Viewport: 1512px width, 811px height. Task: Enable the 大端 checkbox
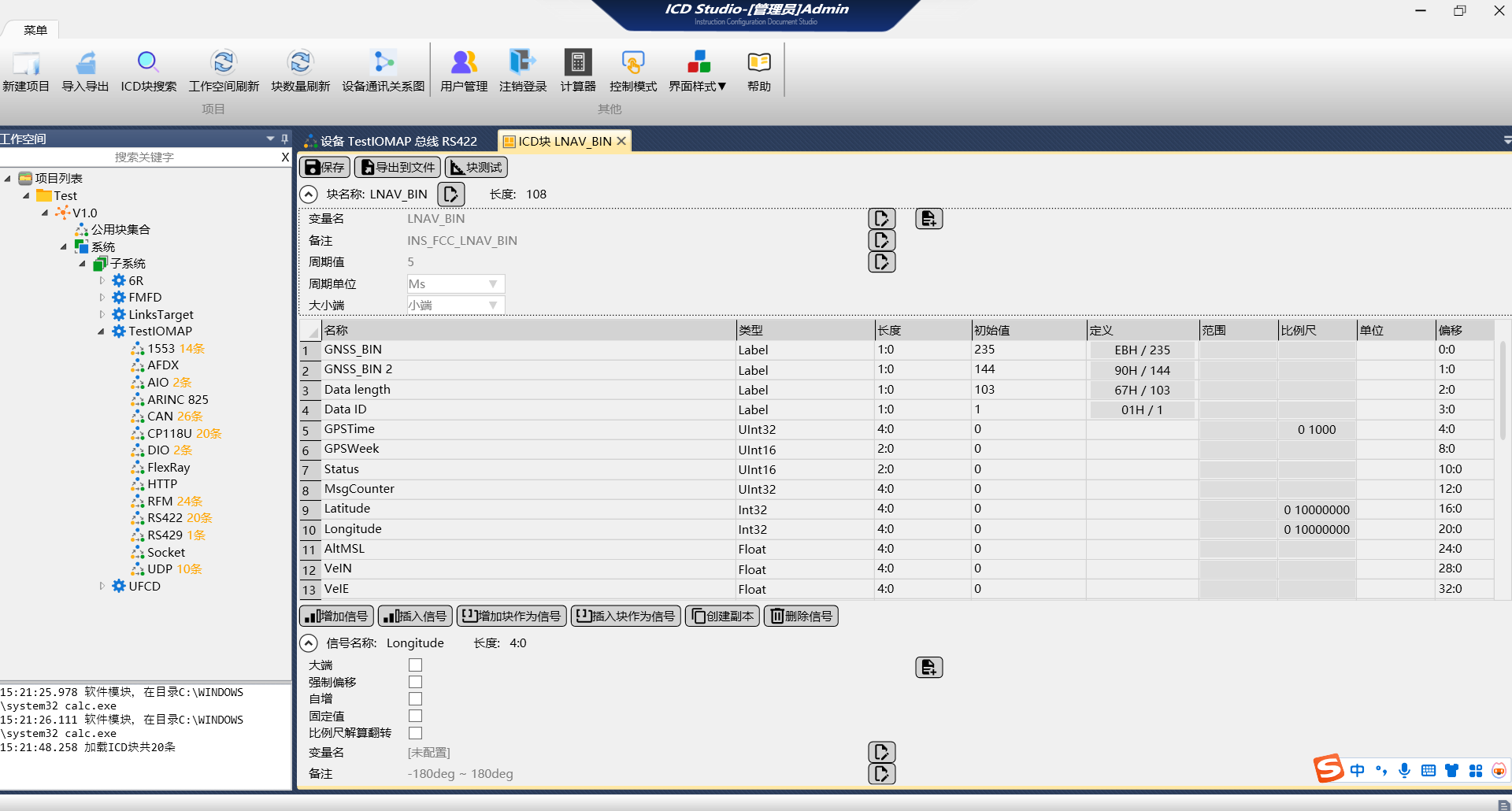415,665
